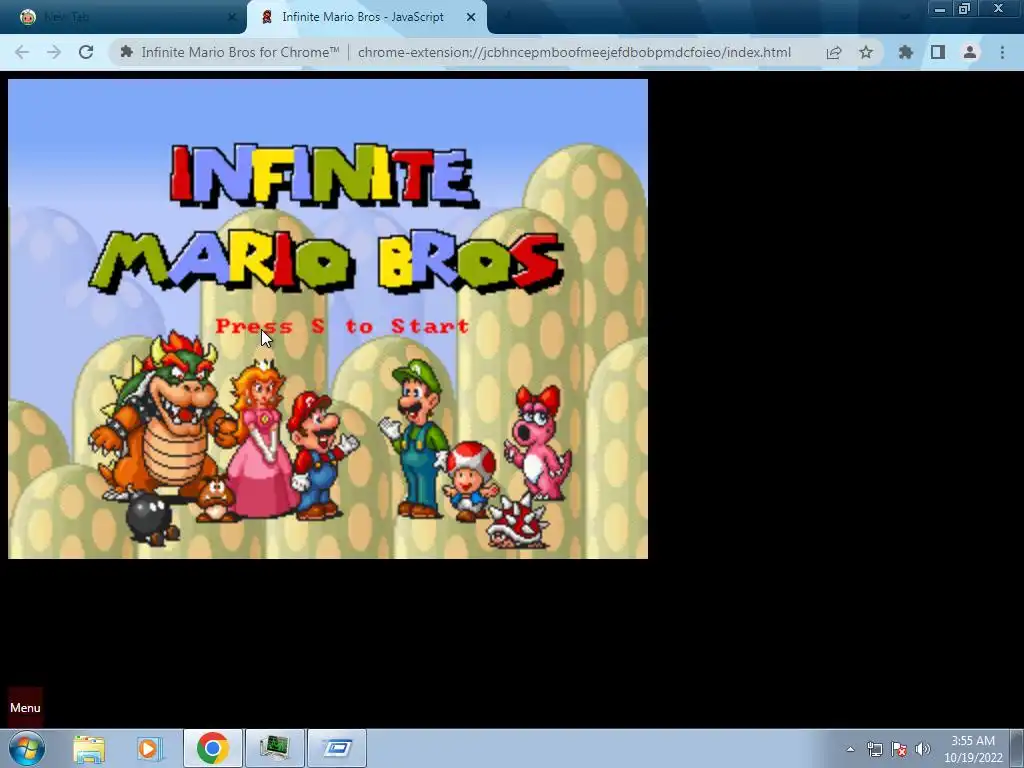
Task: Click the red Spiny shell enemy
Action: [518, 521]
